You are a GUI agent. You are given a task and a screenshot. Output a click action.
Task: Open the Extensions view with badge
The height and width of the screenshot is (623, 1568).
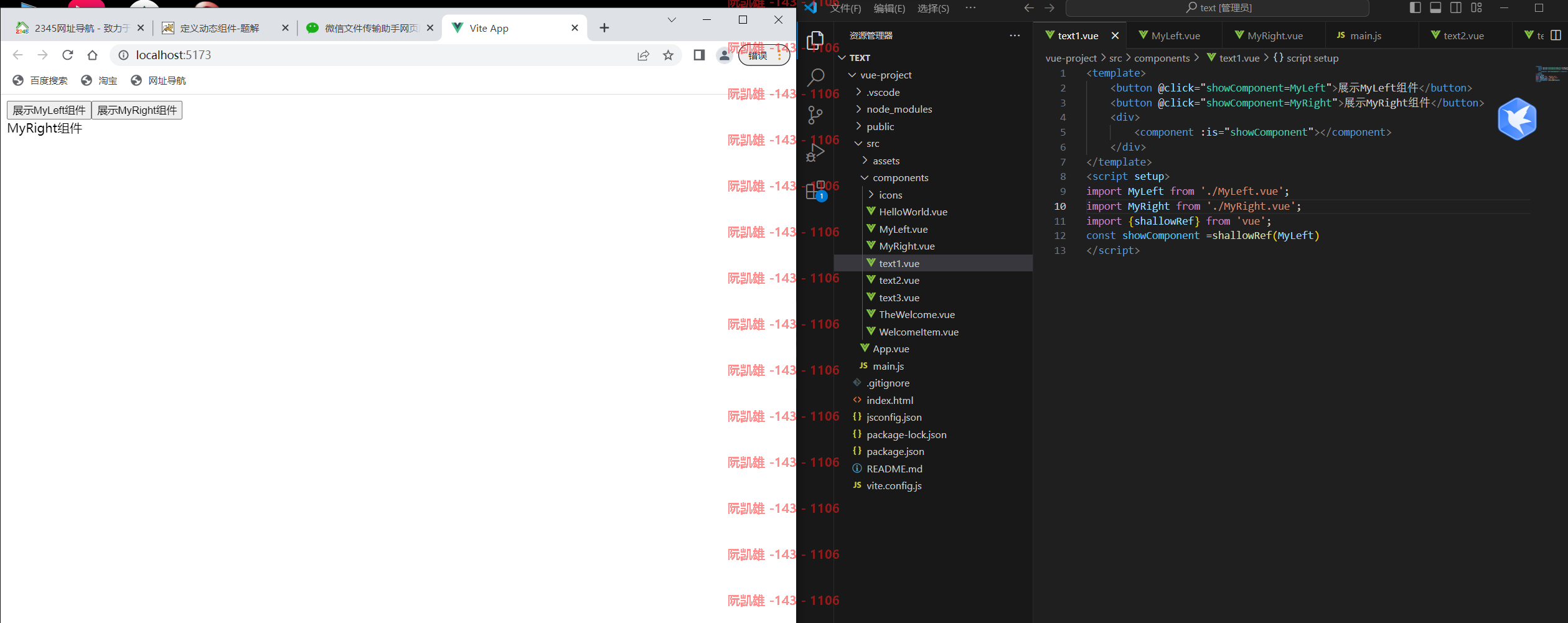[x=815, y=190]
